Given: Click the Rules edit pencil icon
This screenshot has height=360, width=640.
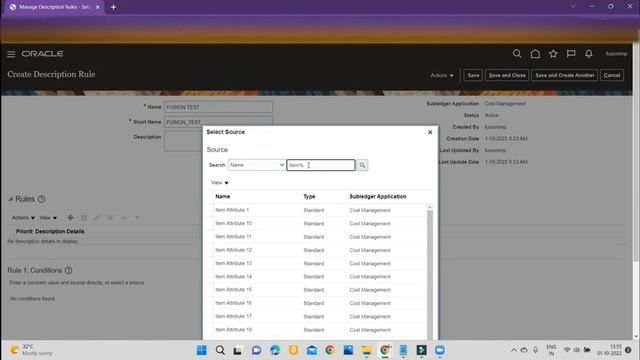Looking at the screenshot, I should click(x=97, y=218).
